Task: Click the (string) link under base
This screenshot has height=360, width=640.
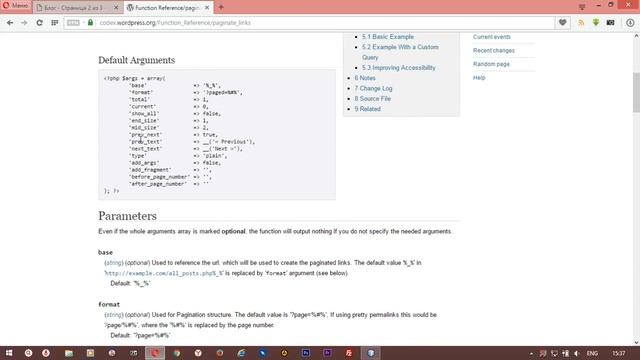Action: tap(114, 263)
